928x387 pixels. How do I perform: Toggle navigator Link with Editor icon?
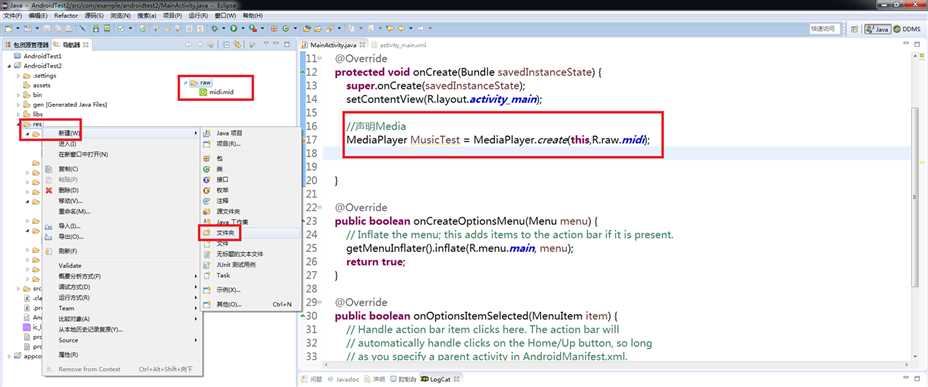tap(237, 44)
